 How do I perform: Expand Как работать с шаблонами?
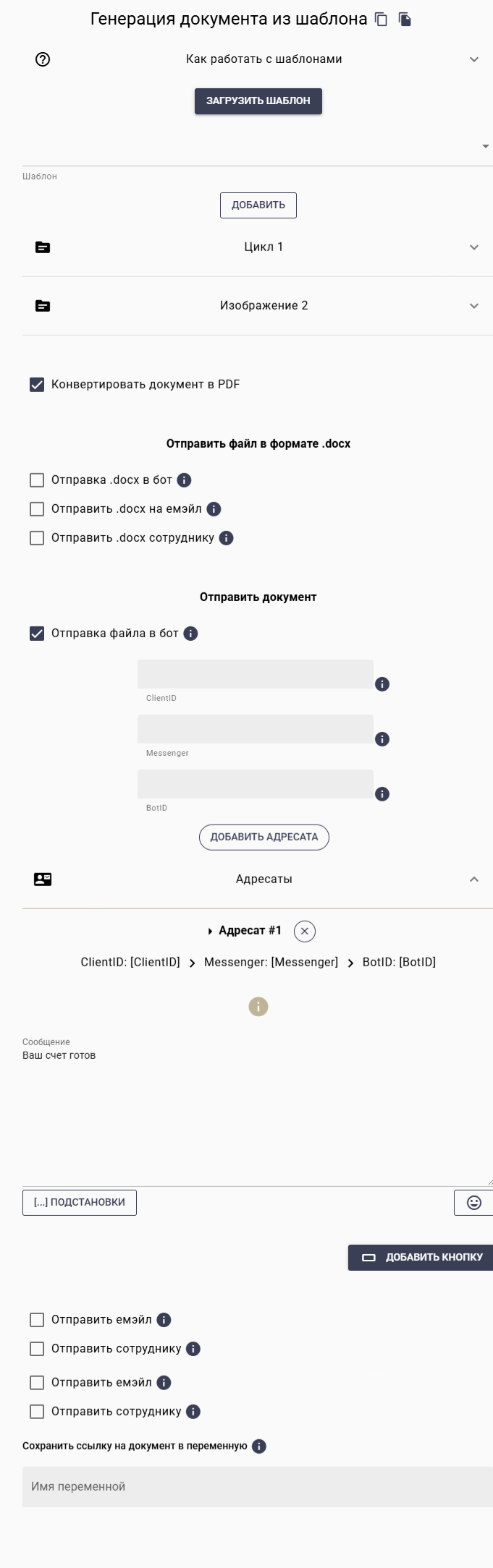[474, 59]
